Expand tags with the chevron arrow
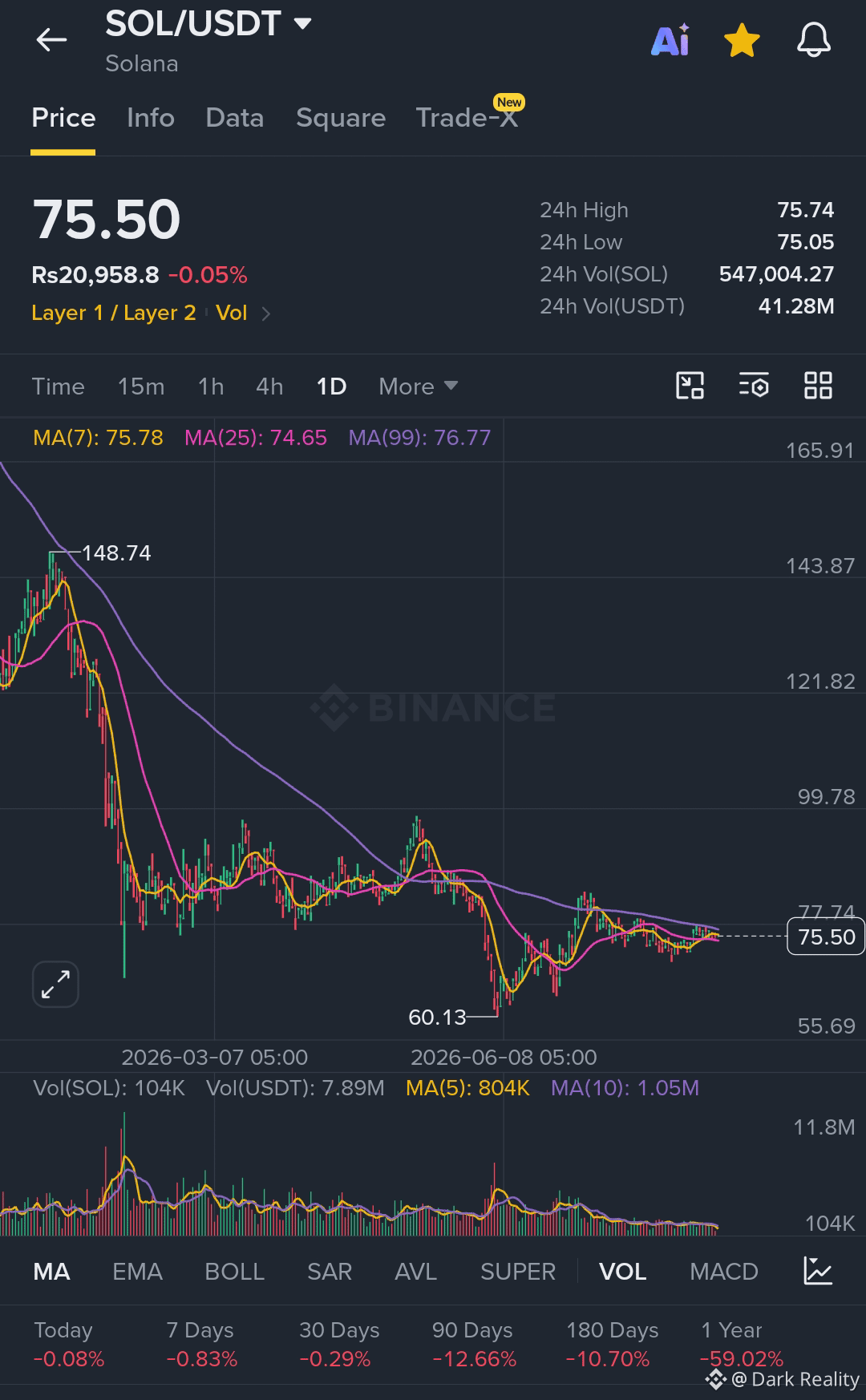 click(x=266, y=314)
